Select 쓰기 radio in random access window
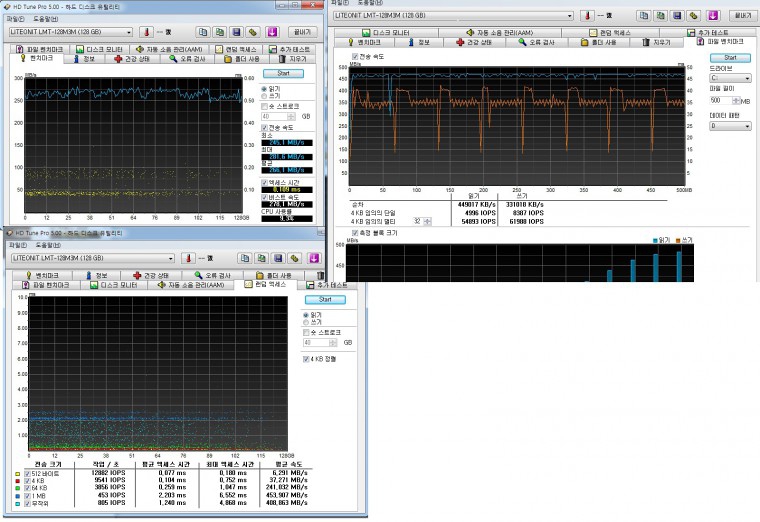 click(306, 322)
